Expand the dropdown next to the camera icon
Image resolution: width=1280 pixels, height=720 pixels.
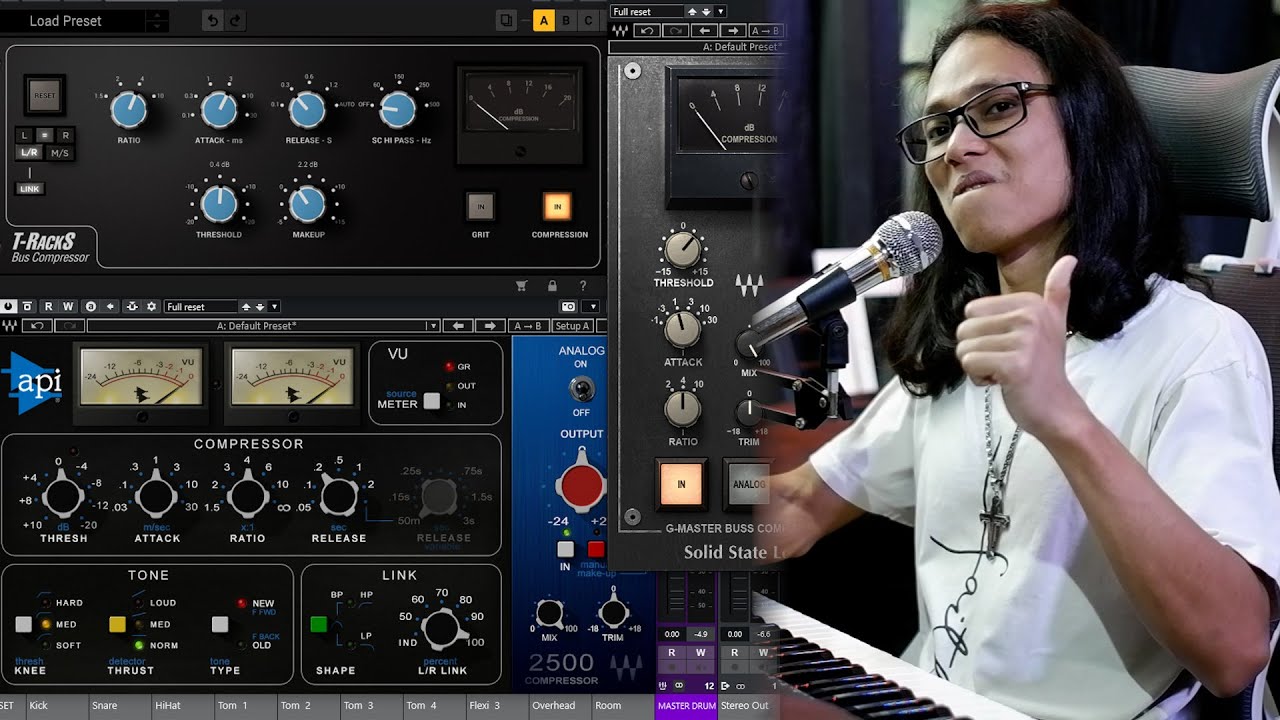point(591,306)
